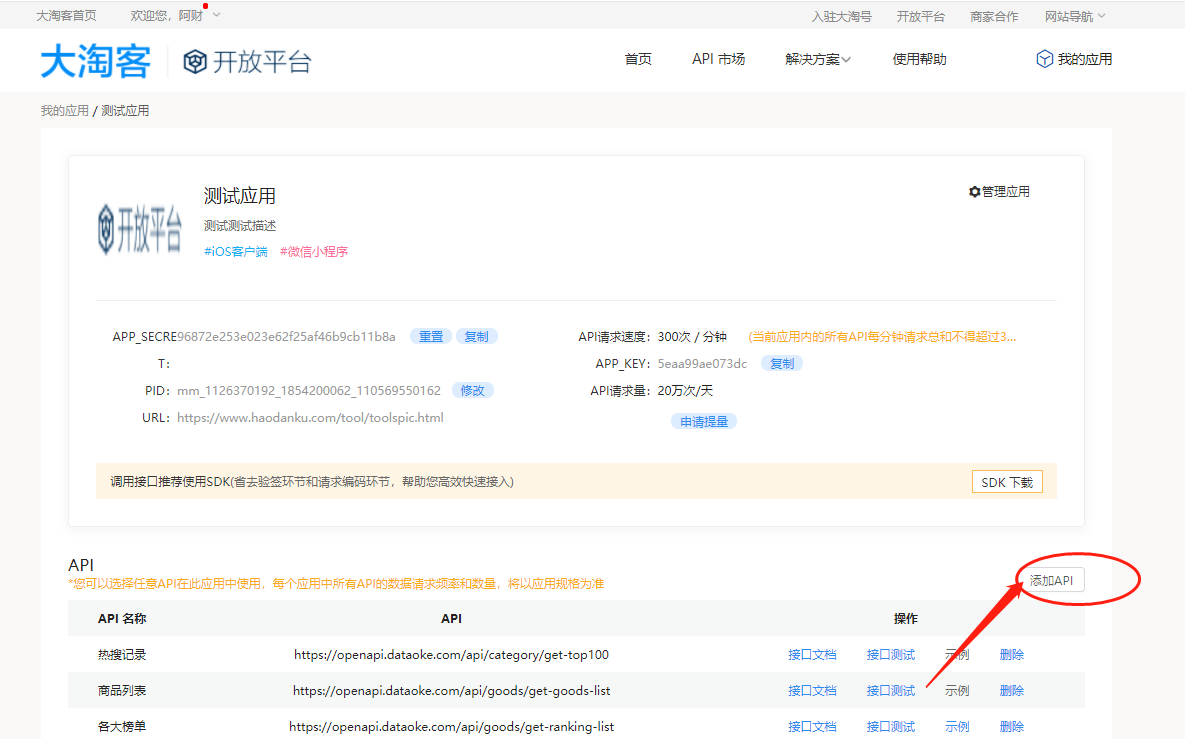Open the 网站导航 dropdown
This screenshot has height=739, width=1185.
coord(1074,16)
